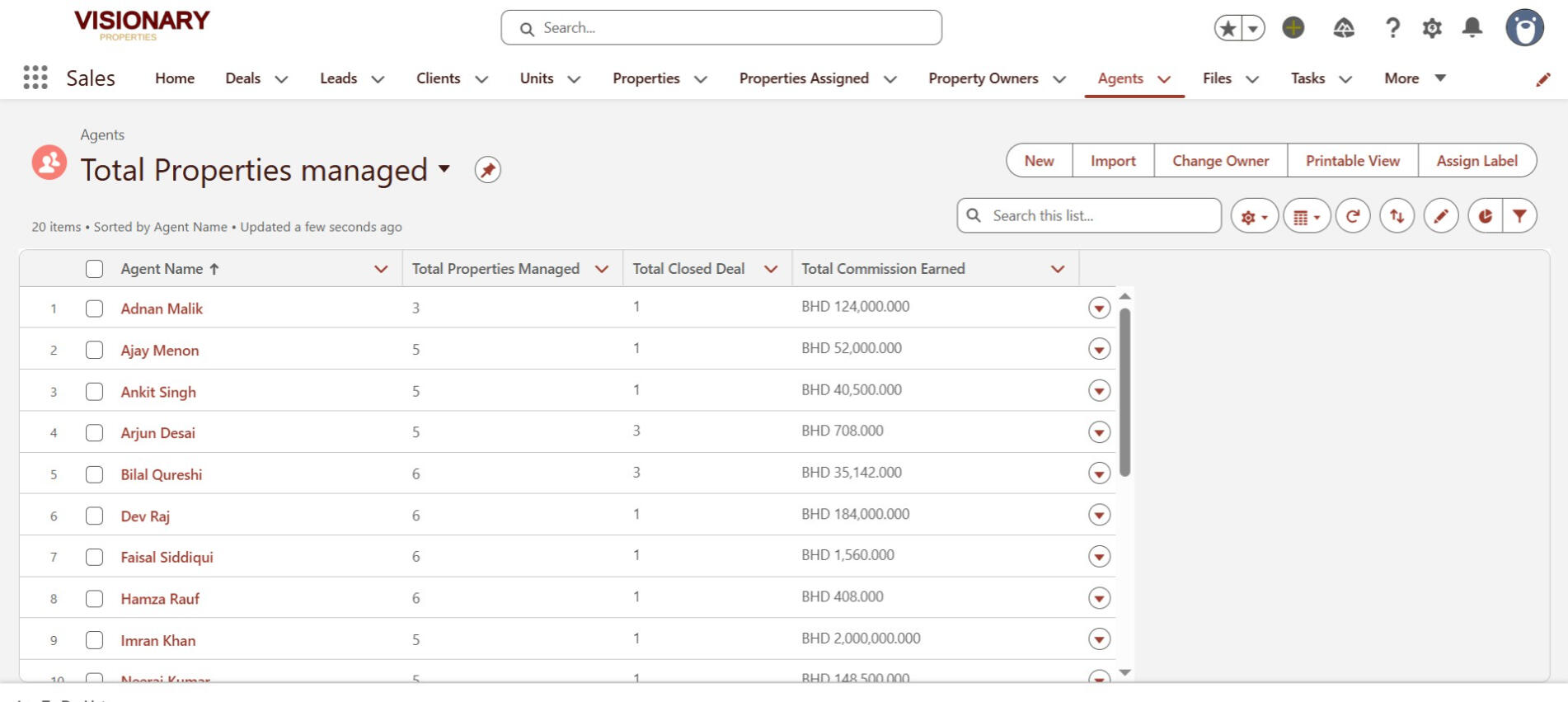Show the charts panel icon
This screenshot has width=1568, height=702.
coord(1485,216)
